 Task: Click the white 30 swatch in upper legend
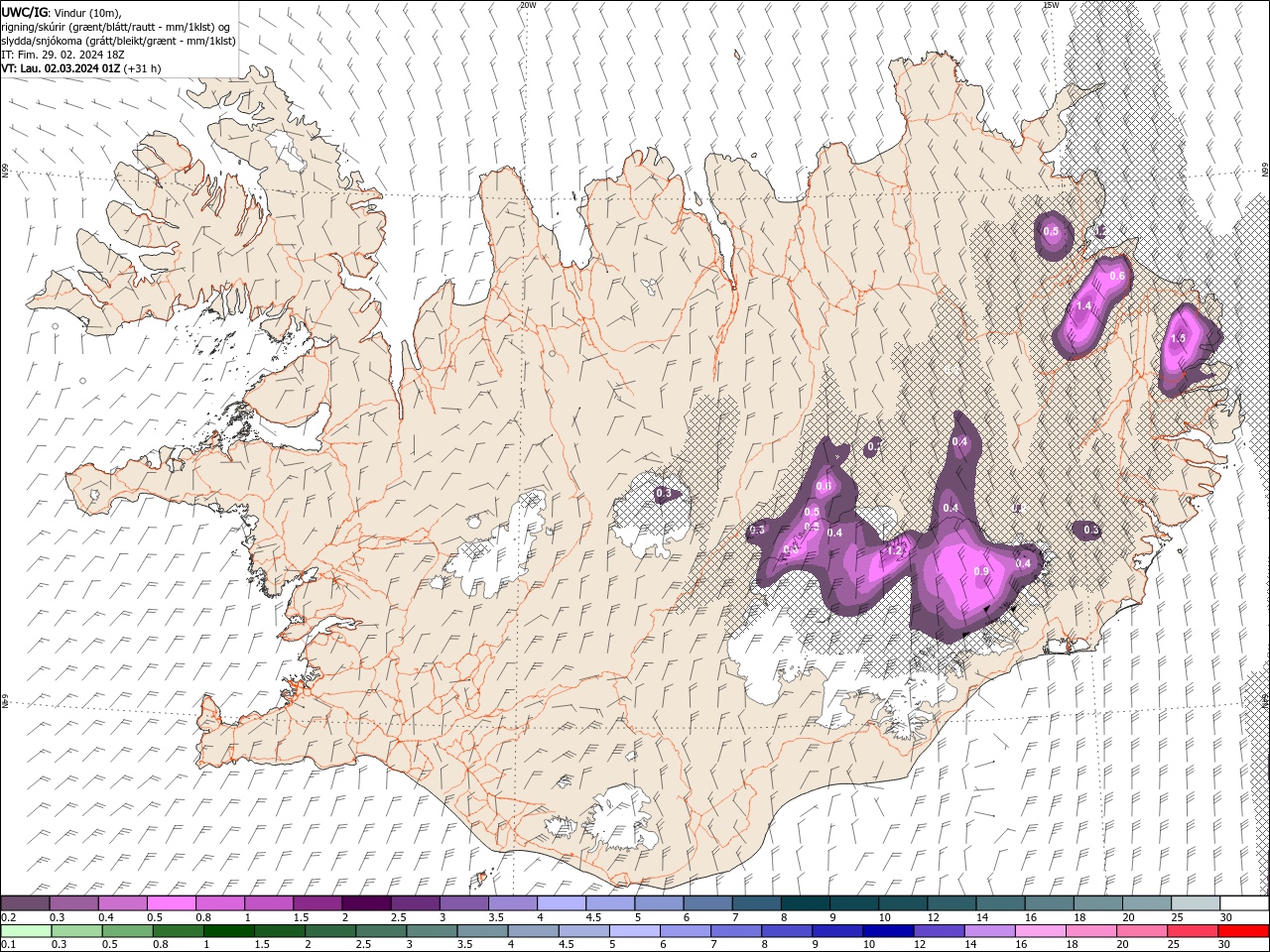click(1244, 903)
